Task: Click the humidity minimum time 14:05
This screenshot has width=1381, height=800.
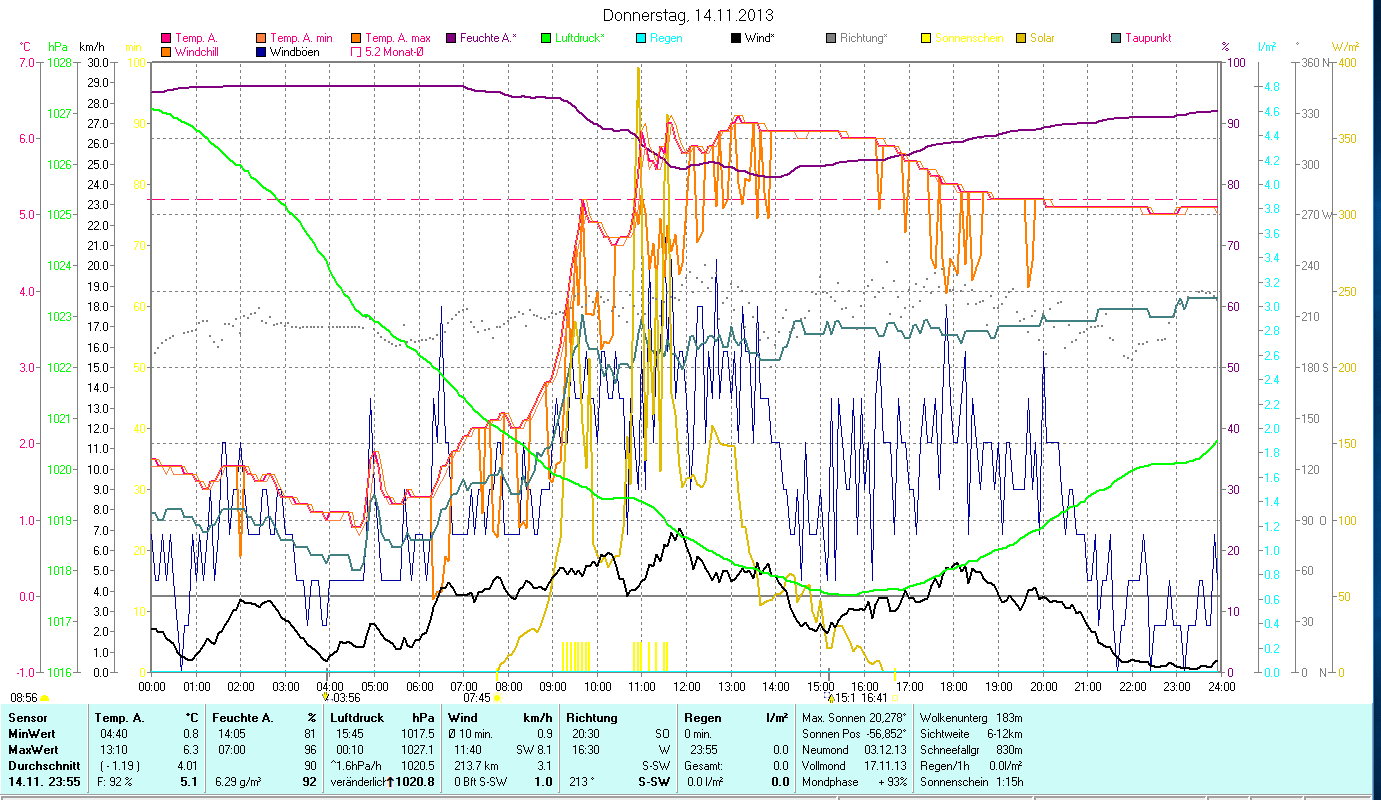Action: (232, 733)
